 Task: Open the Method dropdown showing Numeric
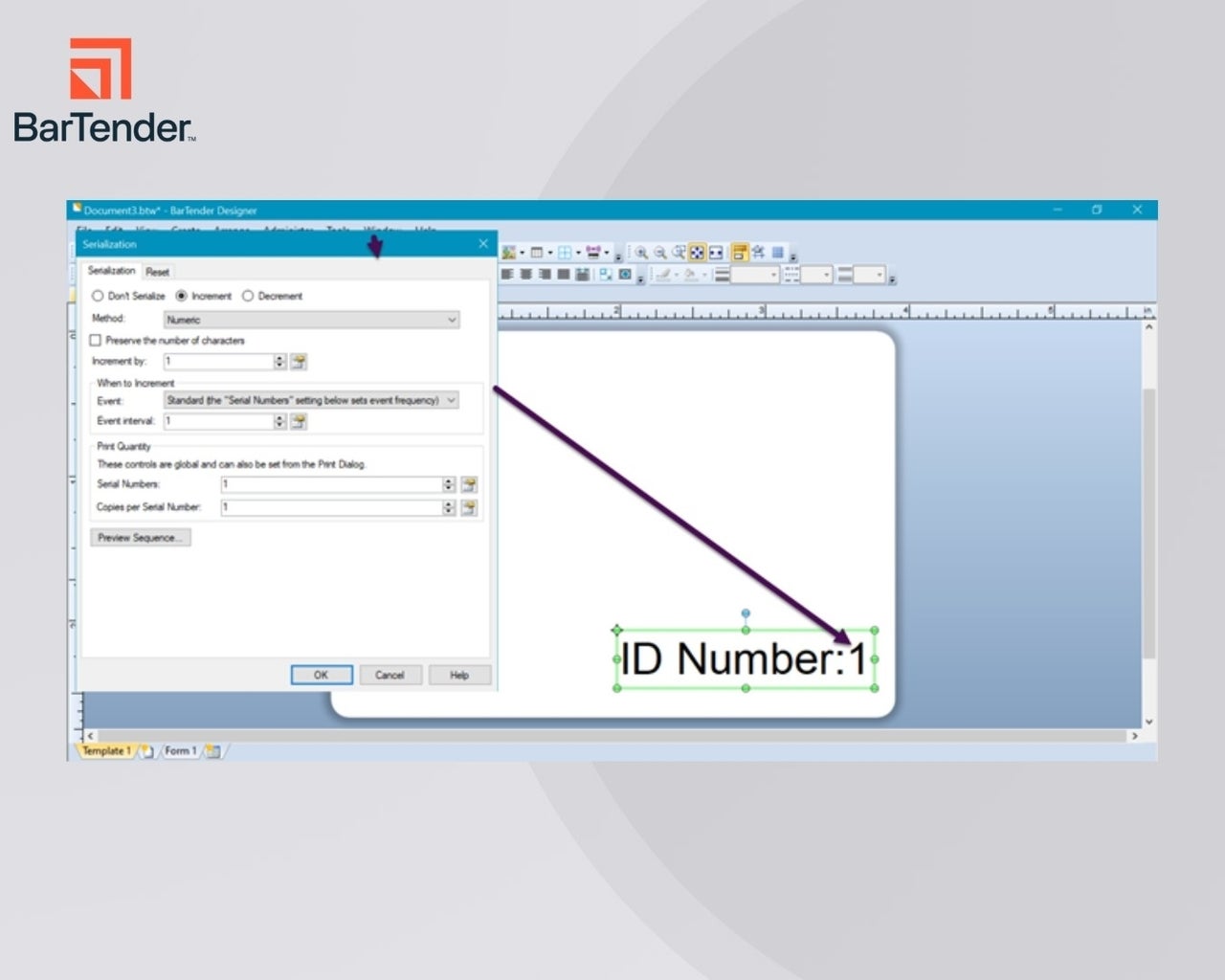click(311, 320)
